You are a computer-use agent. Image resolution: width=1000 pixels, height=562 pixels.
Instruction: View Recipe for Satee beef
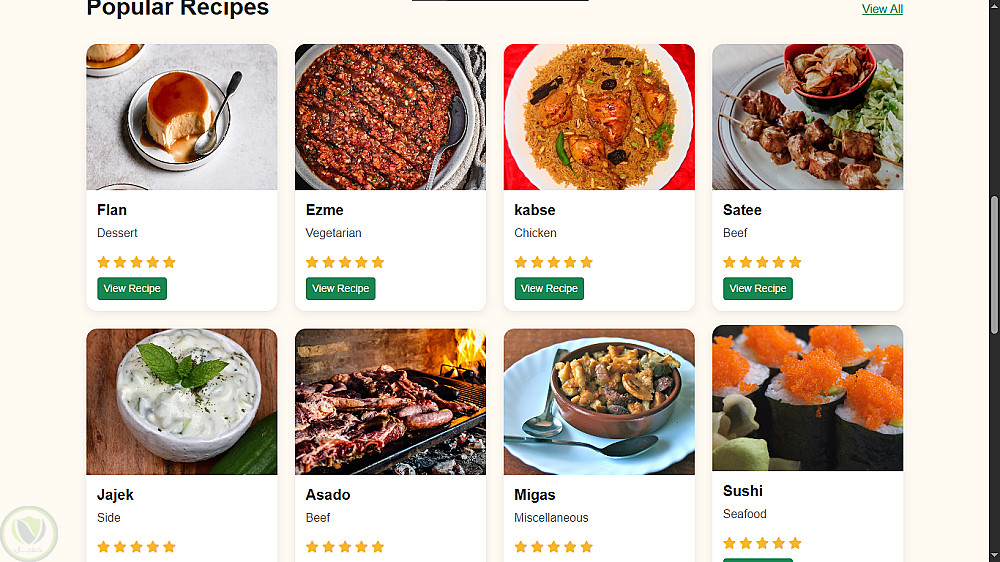[758, 288]
